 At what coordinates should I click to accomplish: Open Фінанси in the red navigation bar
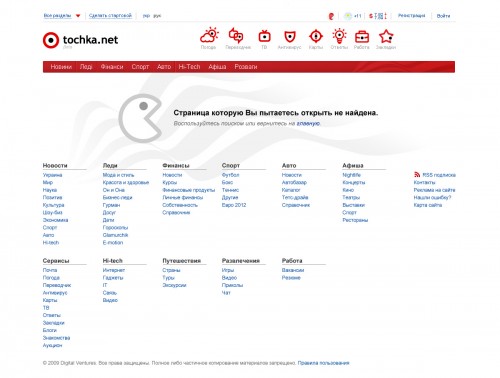click(112, 67)
